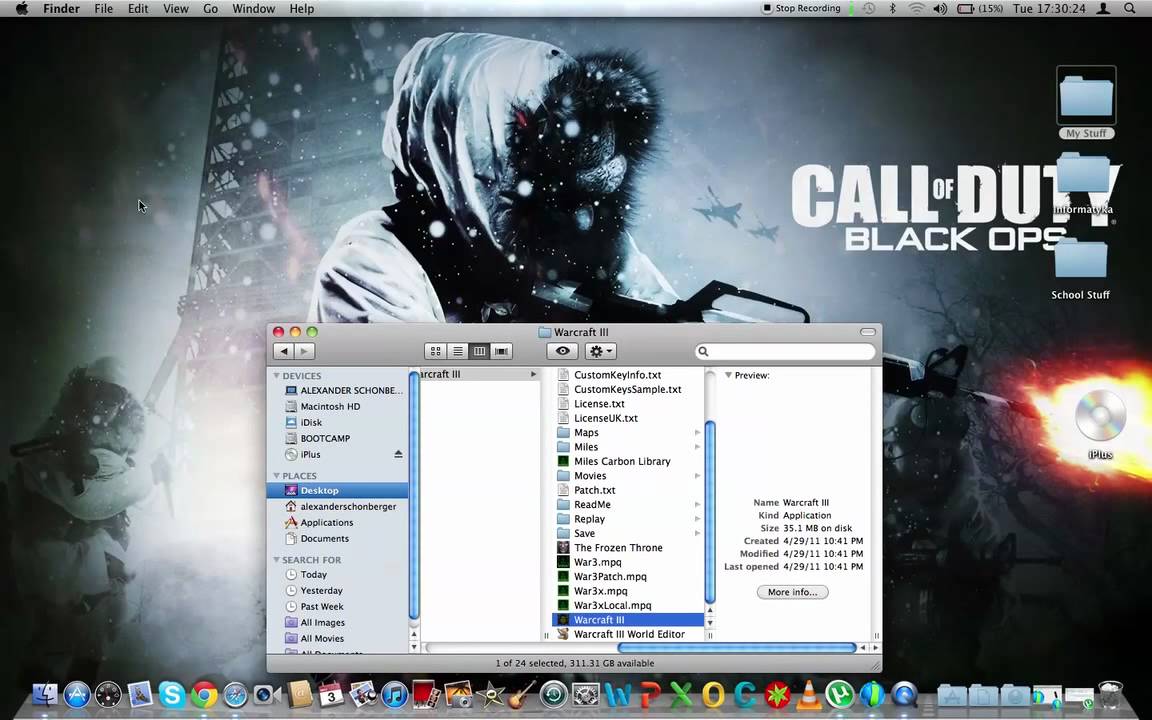Click Stop Recording in menu bar
1152x720 pixels.
(x=801, y=9)
